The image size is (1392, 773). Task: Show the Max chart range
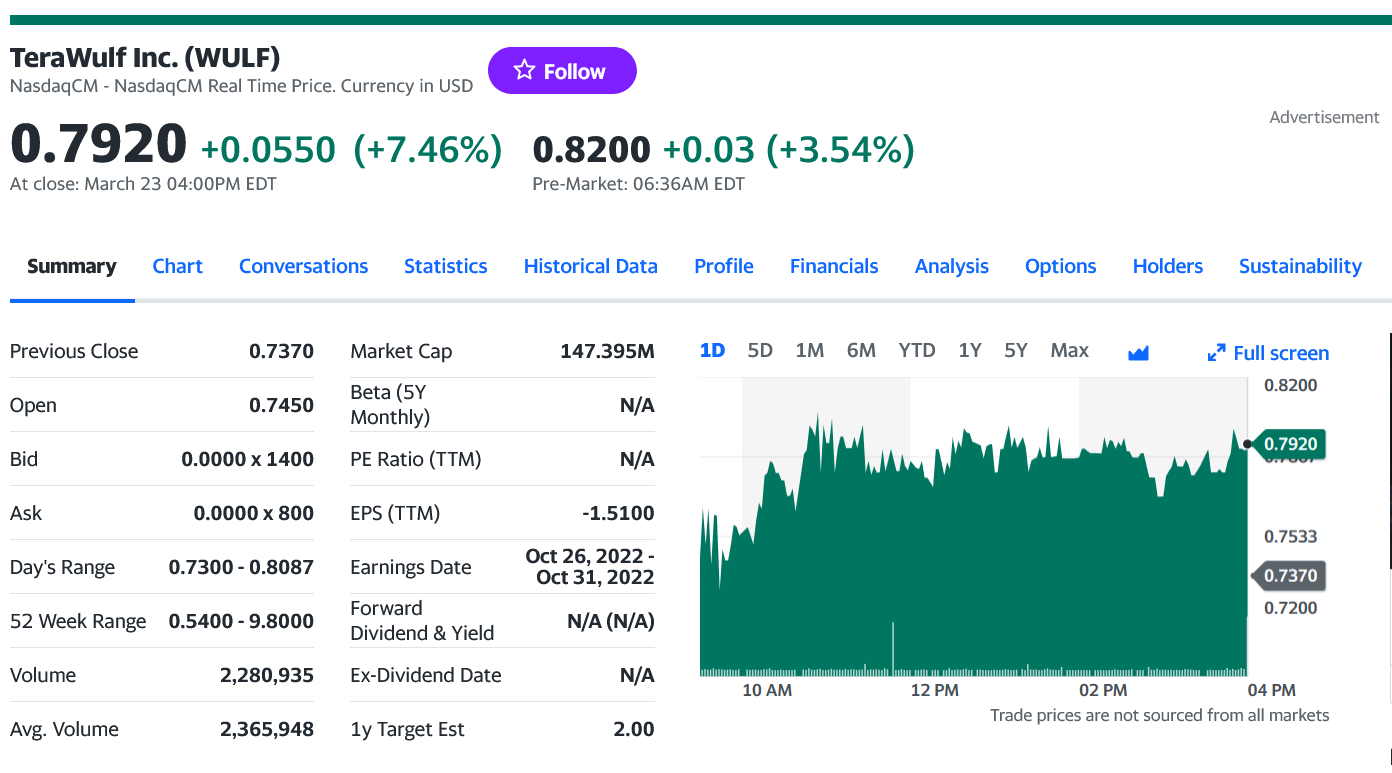coord(1069,350)
